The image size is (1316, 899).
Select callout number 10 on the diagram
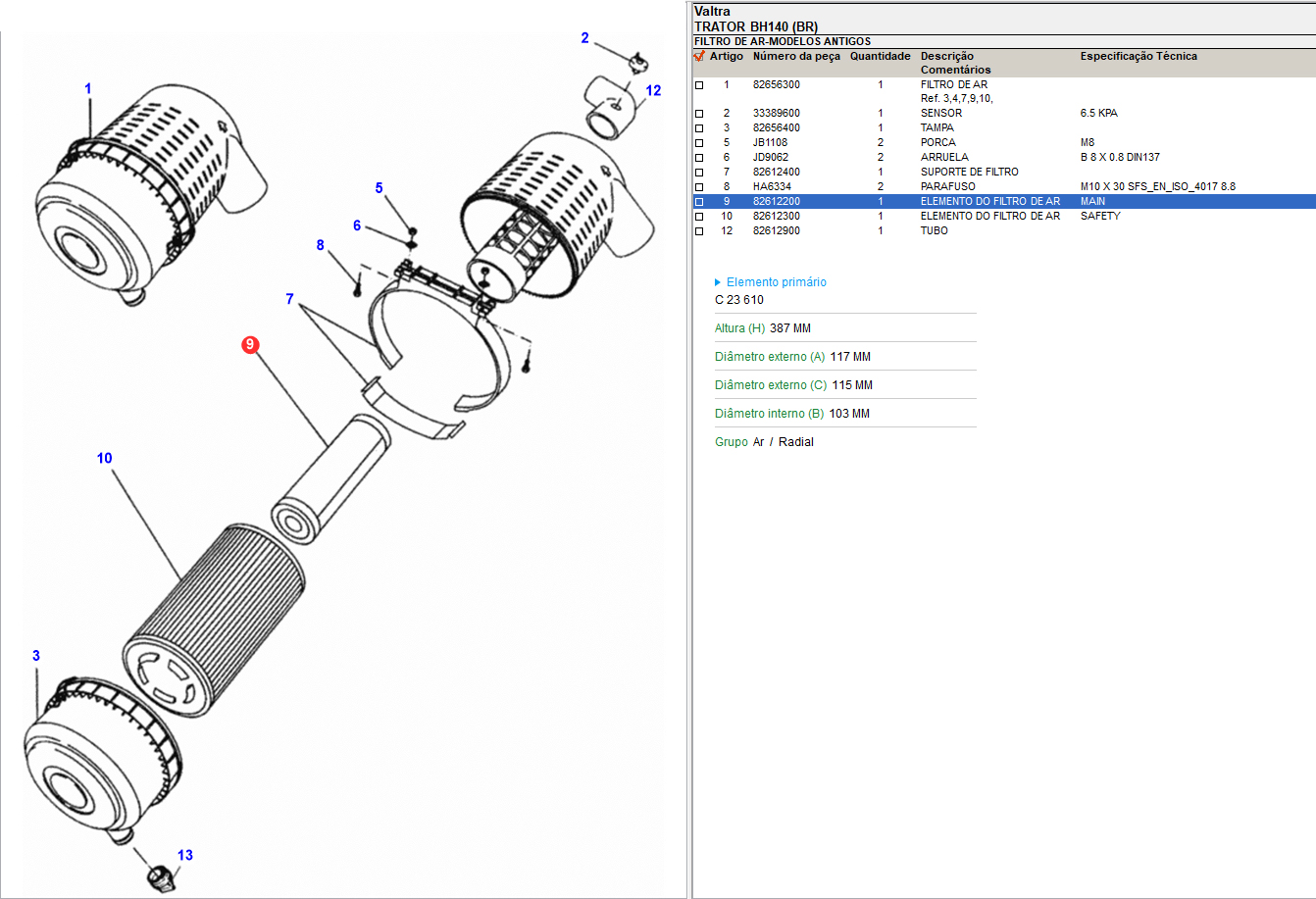105,458
